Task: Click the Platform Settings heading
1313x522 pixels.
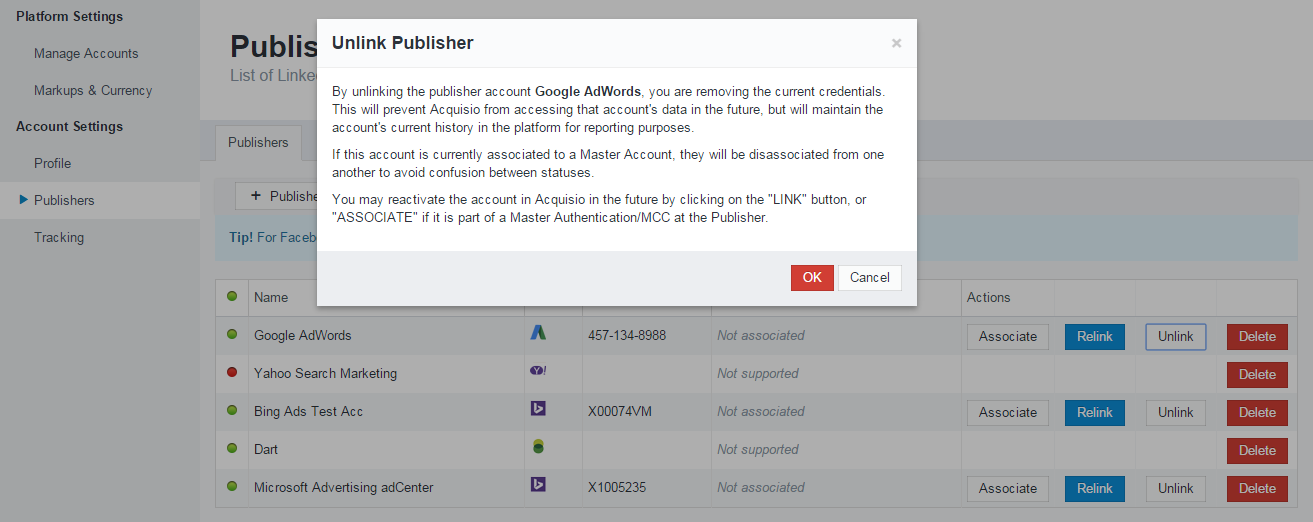Action: (70, 16)
